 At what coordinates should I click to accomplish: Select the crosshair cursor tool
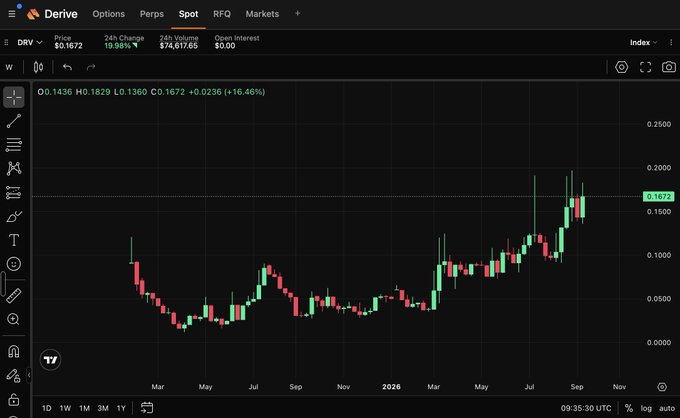point(14,97)
